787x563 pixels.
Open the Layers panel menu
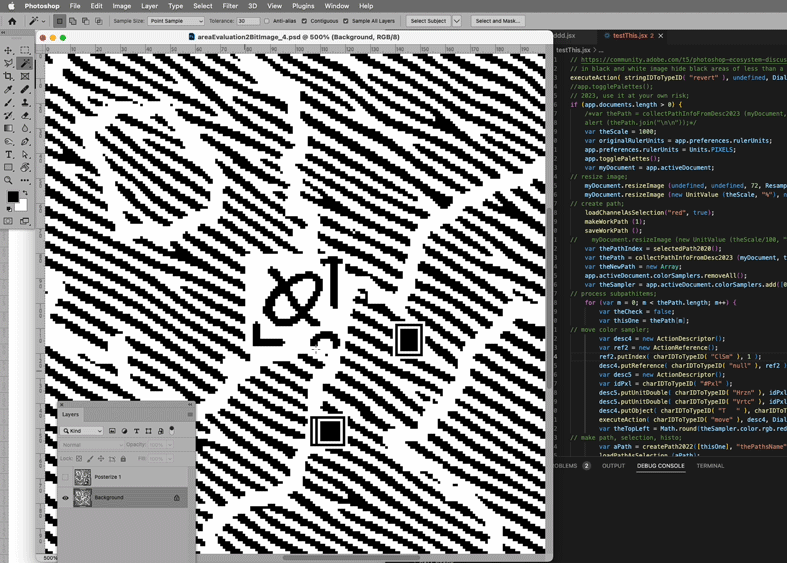point(190,414)
